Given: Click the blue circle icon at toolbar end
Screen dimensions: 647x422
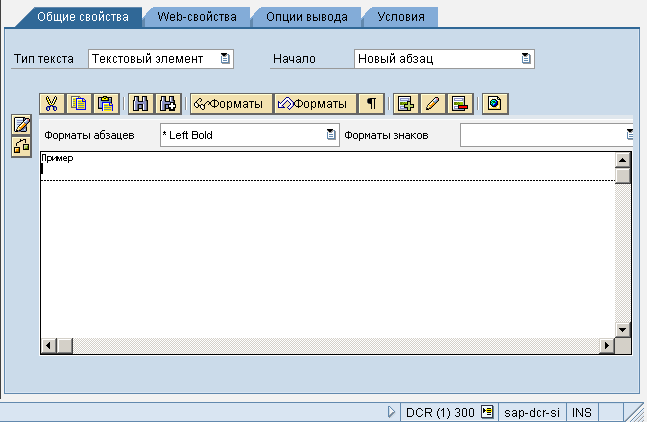Looking at the screenshot, I should coord(494,103).
